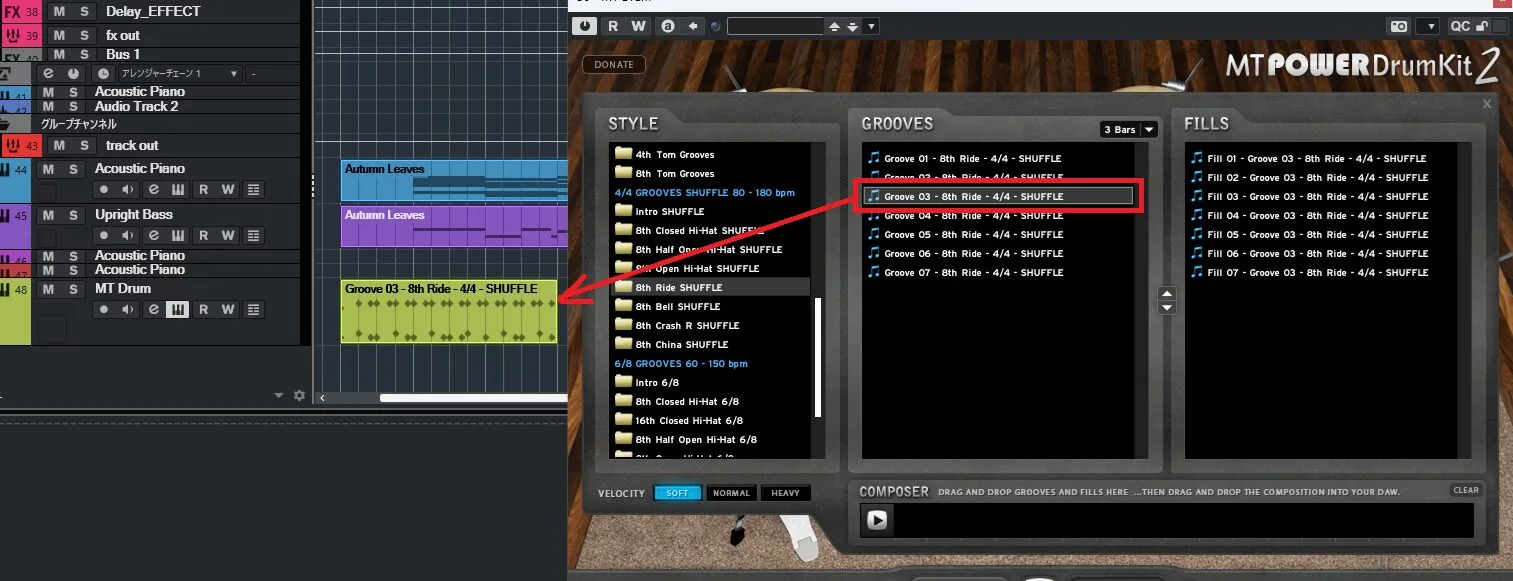Click the DONATE button
1513x581 pixels.
pyautogui.click(x=614, y=65)
